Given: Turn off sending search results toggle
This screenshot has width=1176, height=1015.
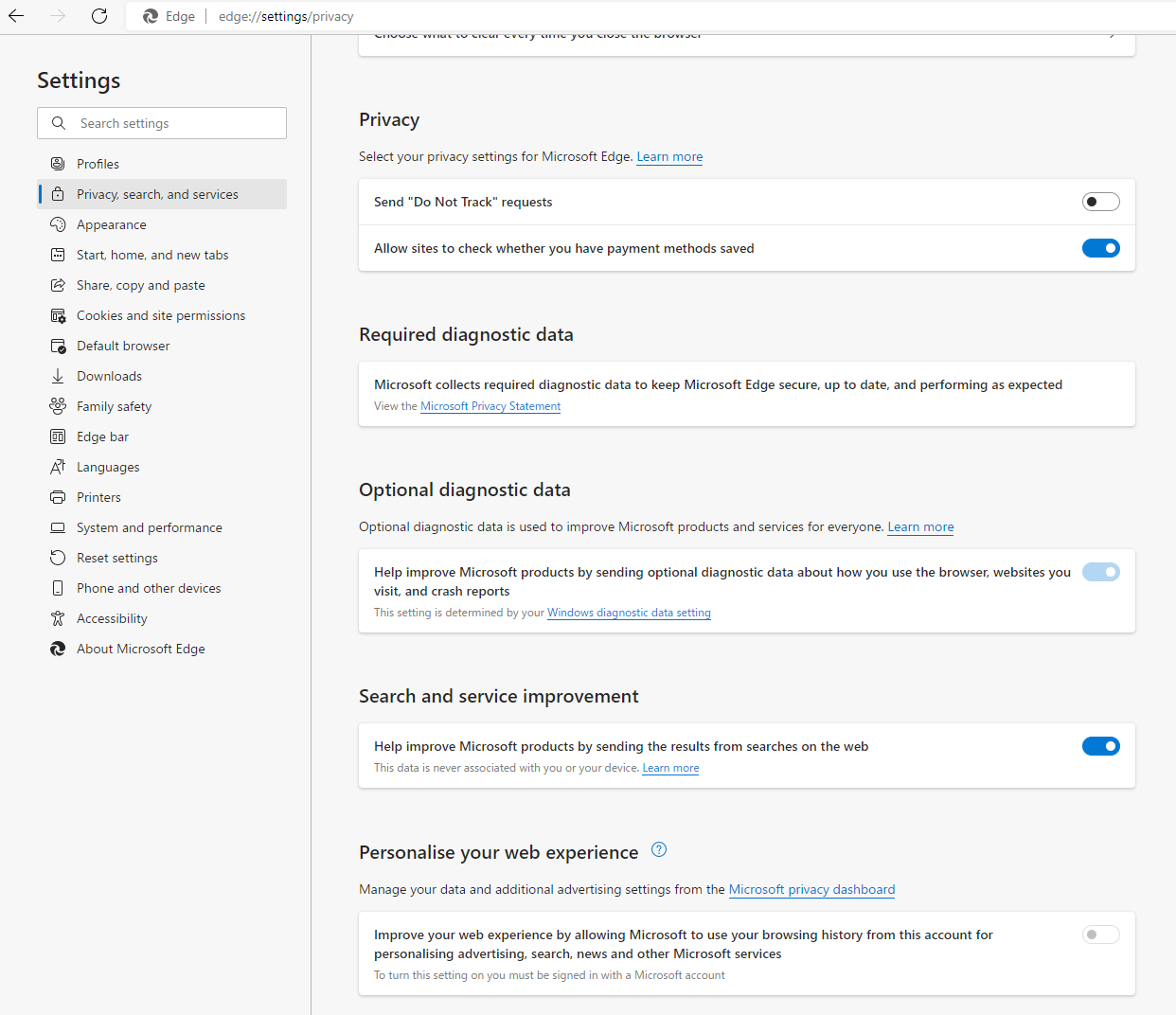Looking at the screenshot, I should (1101, 746).
